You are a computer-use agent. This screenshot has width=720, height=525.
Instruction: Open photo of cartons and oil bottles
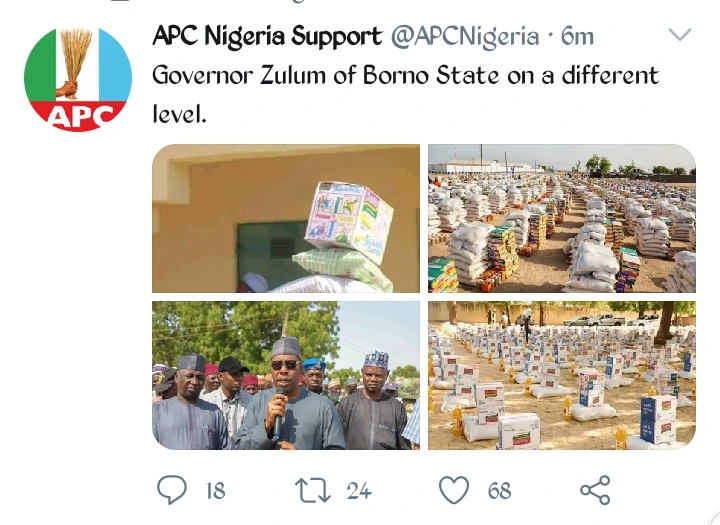coord(562,375)
